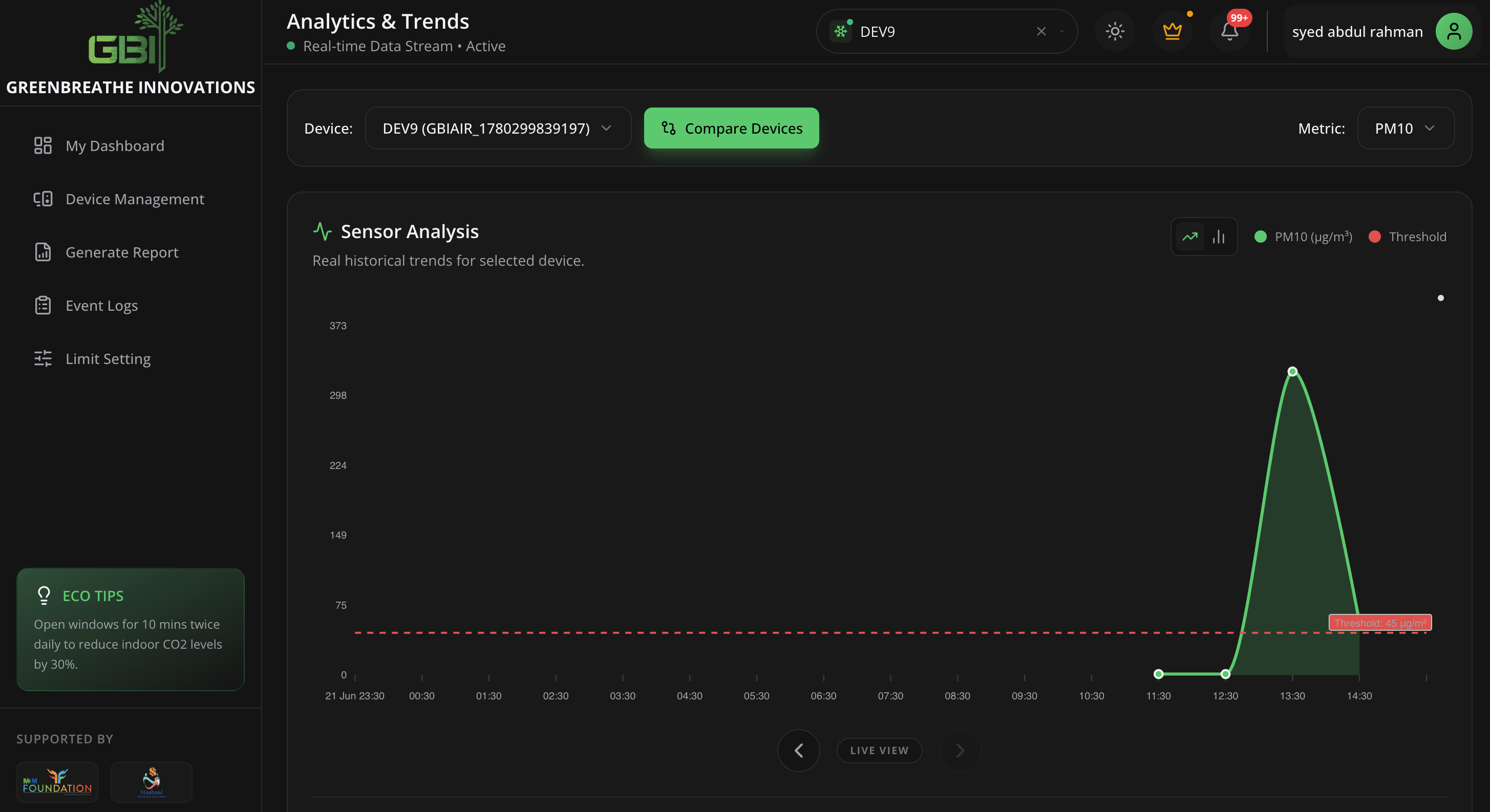Viewport: 1490px width, 812px height.
Task: Expand the Device dropdown DEV9 (GBIAIR_1780299839197)
Action: [x=498, y=128]
